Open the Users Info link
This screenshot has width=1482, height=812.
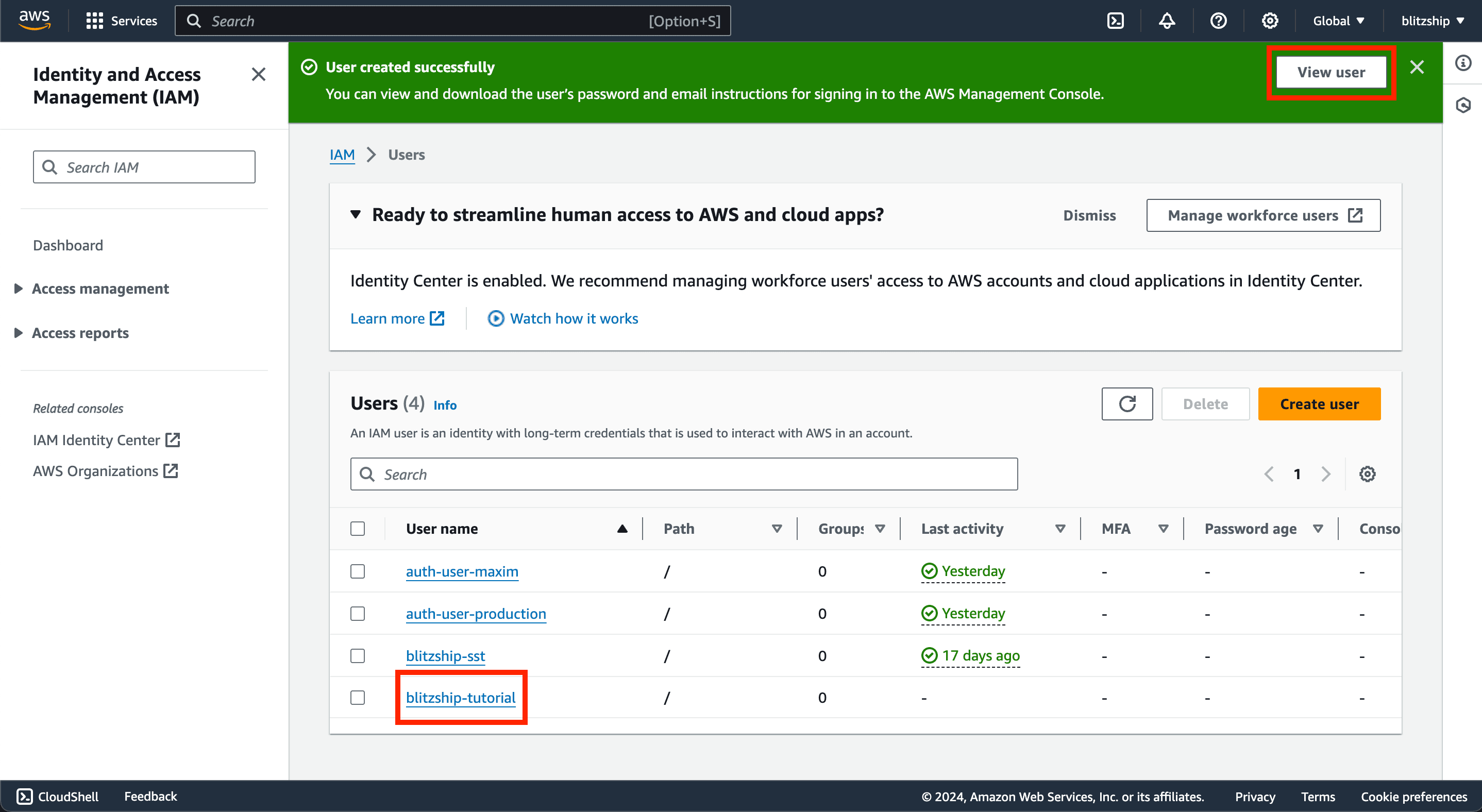point(445,405)
